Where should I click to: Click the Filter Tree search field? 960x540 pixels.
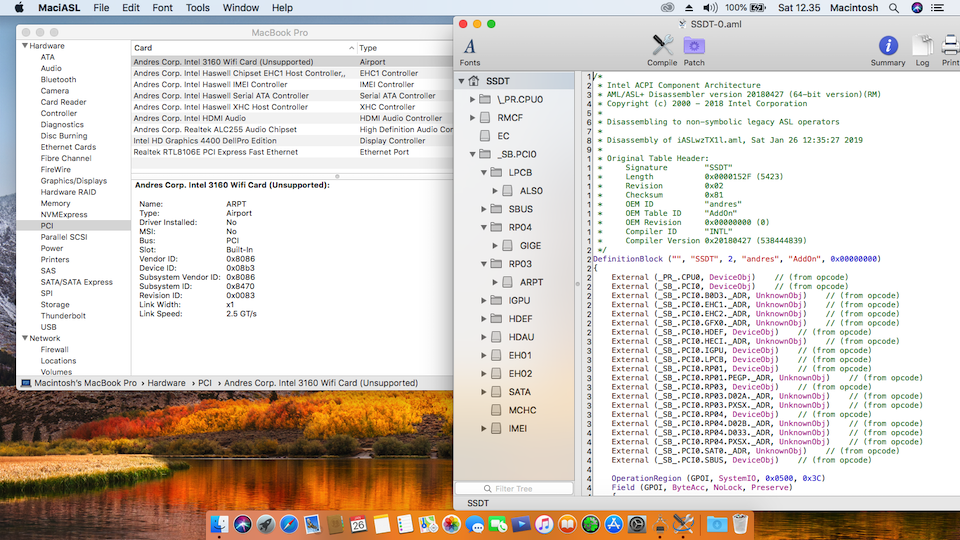[514, 489]
